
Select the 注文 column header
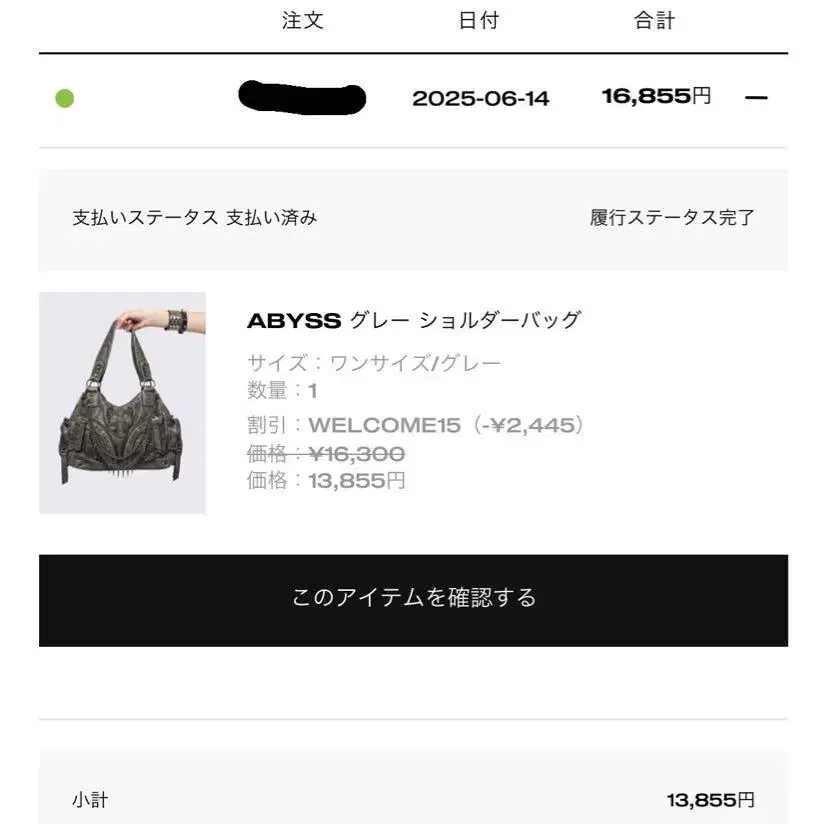(x=302, y=20)
